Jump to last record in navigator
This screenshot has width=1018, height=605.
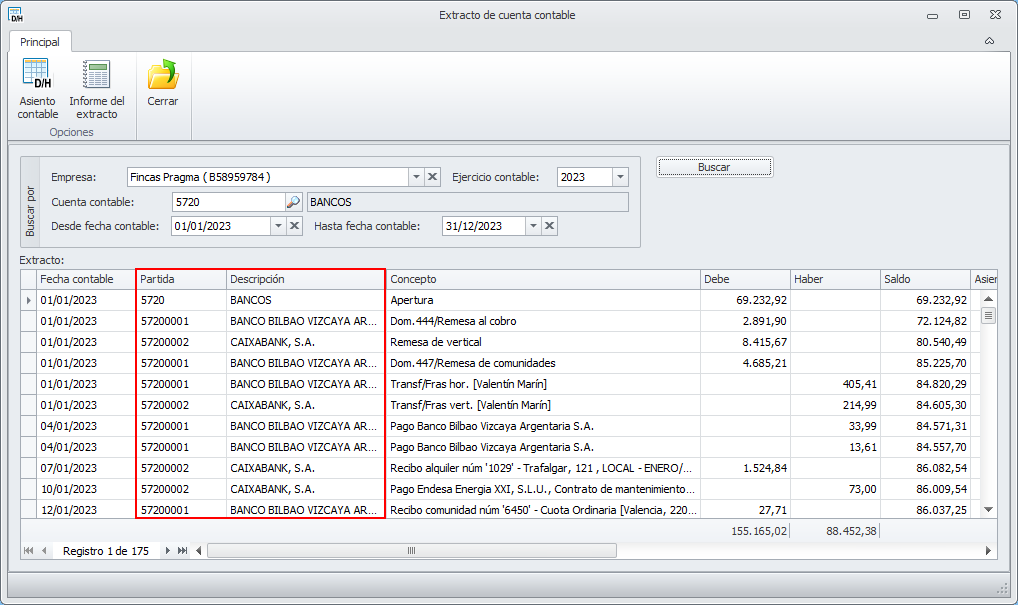(182, 551)
